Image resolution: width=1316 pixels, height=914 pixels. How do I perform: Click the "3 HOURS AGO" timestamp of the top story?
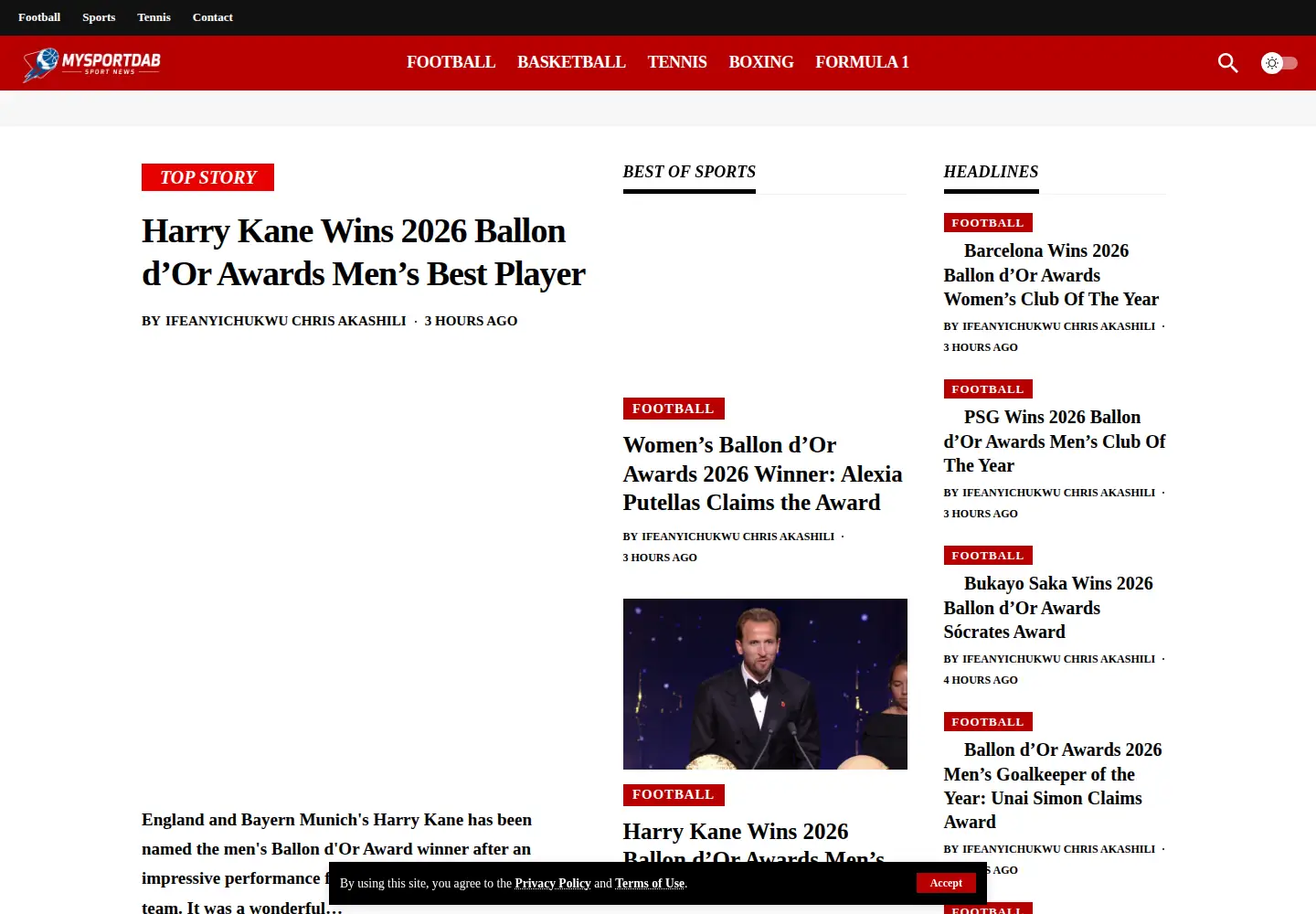click(x=471, y=321)
